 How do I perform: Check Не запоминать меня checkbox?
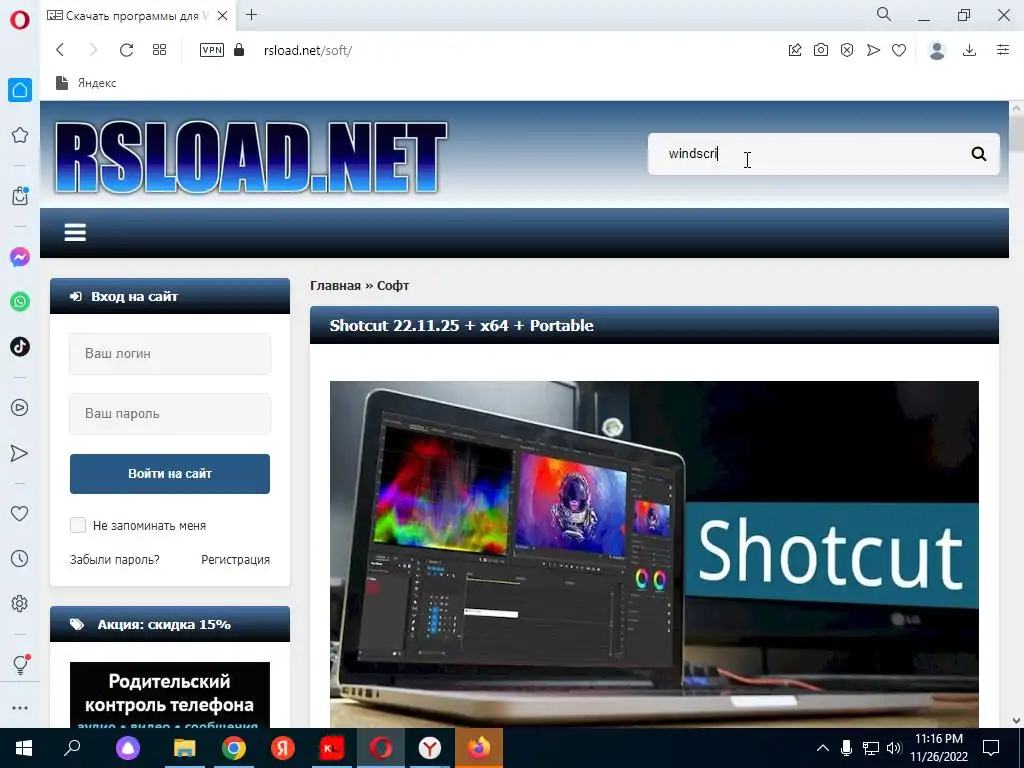click(78, 525)
